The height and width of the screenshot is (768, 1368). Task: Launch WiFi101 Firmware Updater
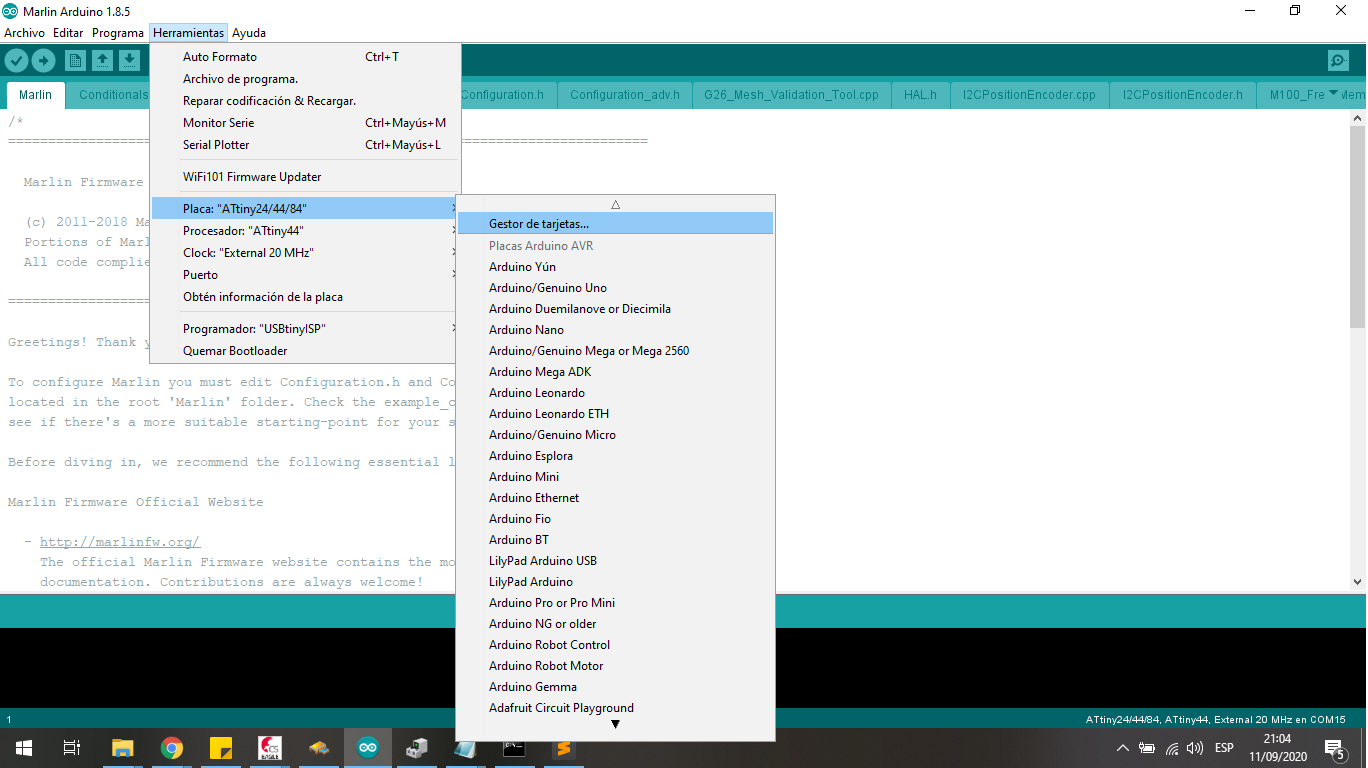[305, 177]
